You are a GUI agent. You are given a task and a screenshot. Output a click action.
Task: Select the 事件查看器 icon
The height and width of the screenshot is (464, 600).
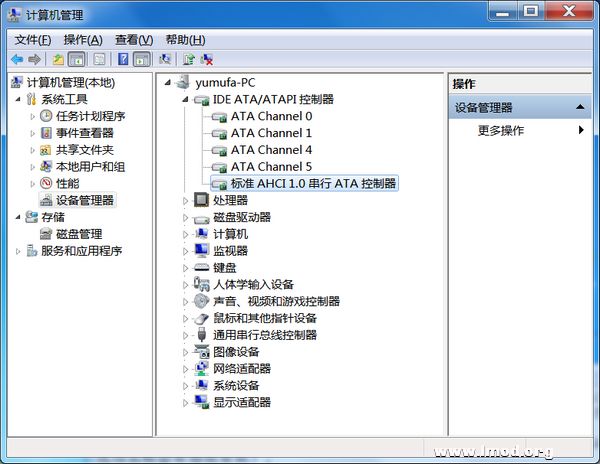pos(46,133)
